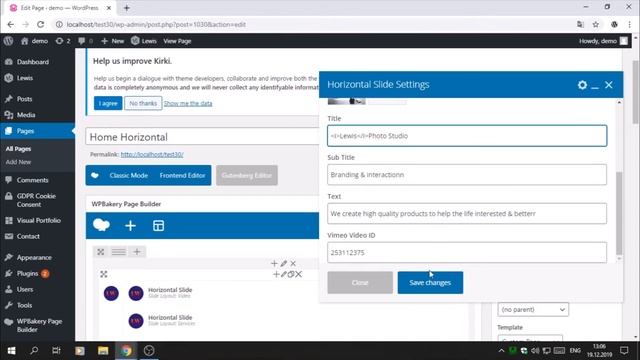Launch the Frontend Editor

pyautogui.click(x=182, y=176)
